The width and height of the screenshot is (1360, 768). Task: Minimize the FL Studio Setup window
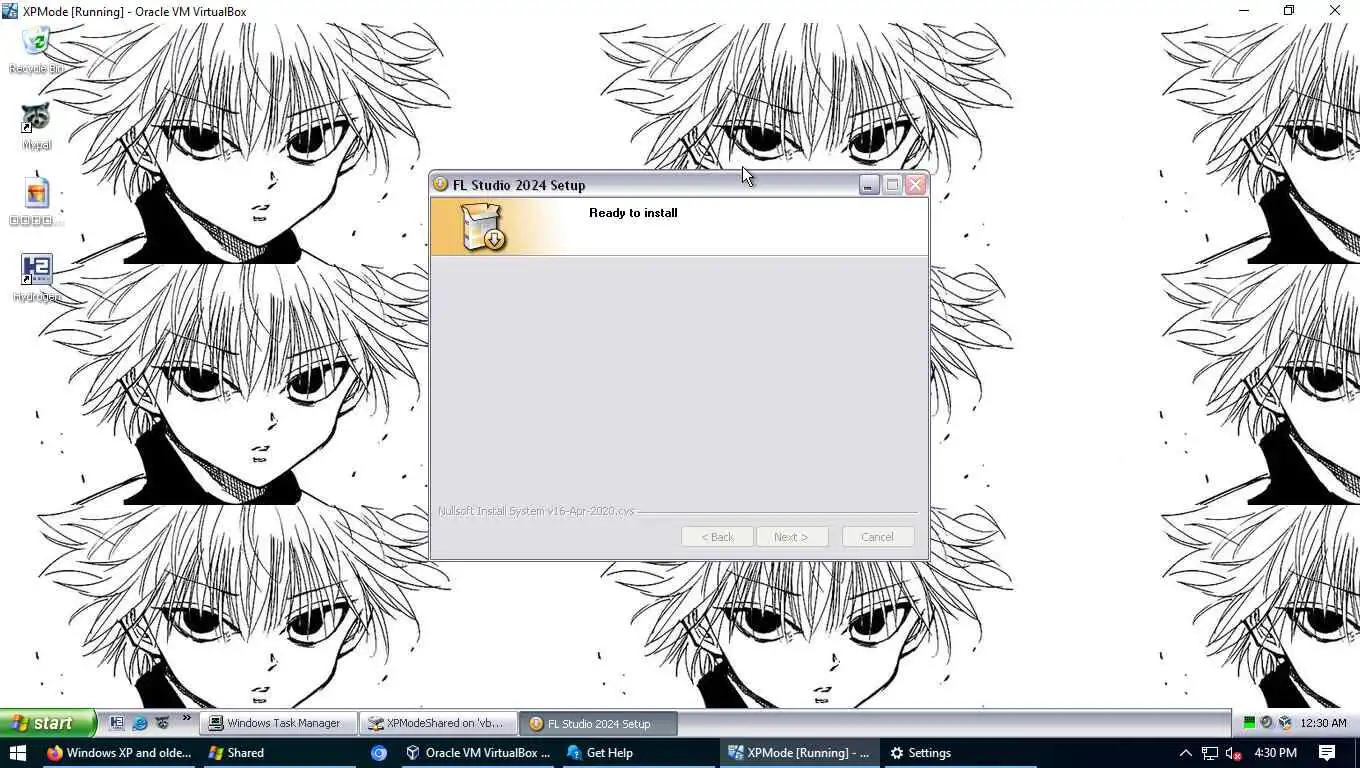tap(869, 185)
